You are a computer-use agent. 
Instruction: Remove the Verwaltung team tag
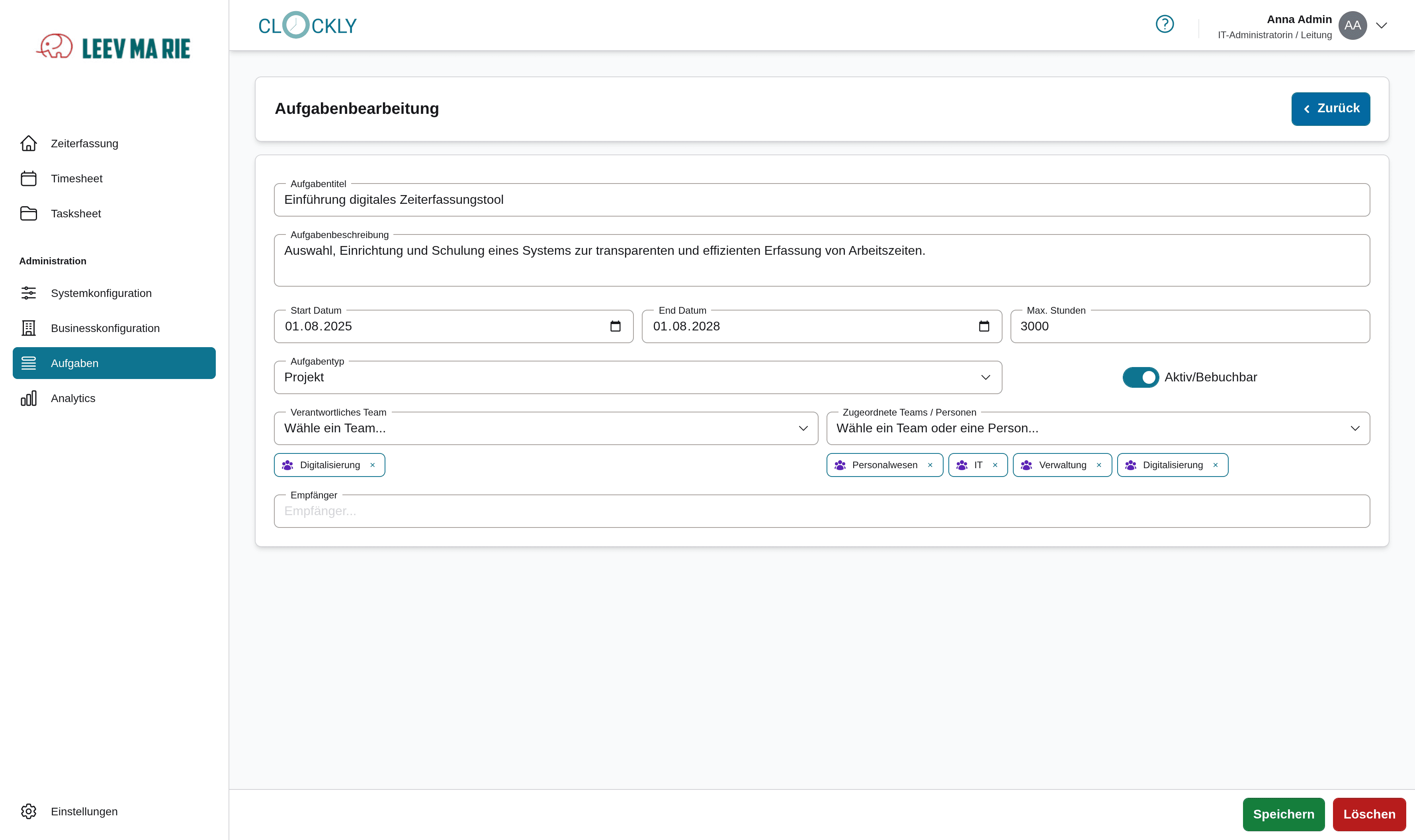1099,465
